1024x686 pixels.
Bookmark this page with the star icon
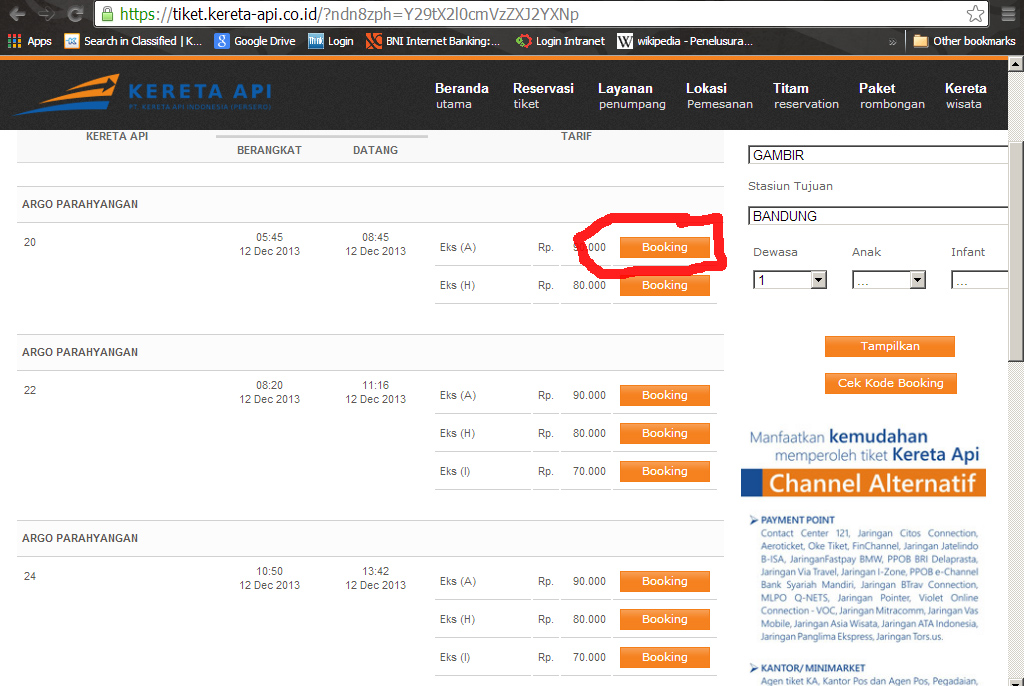(976, 14)
